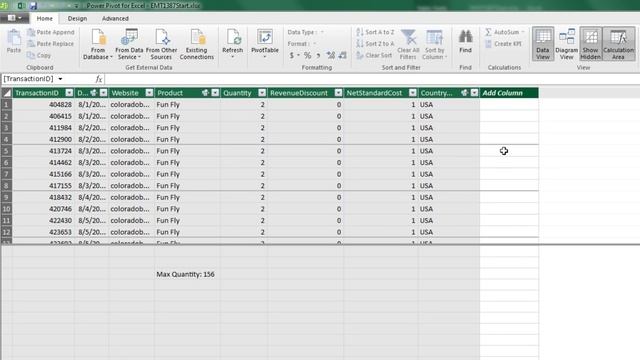Open Country column filter dropdown

pyautogui.click(x=474, y=93)
